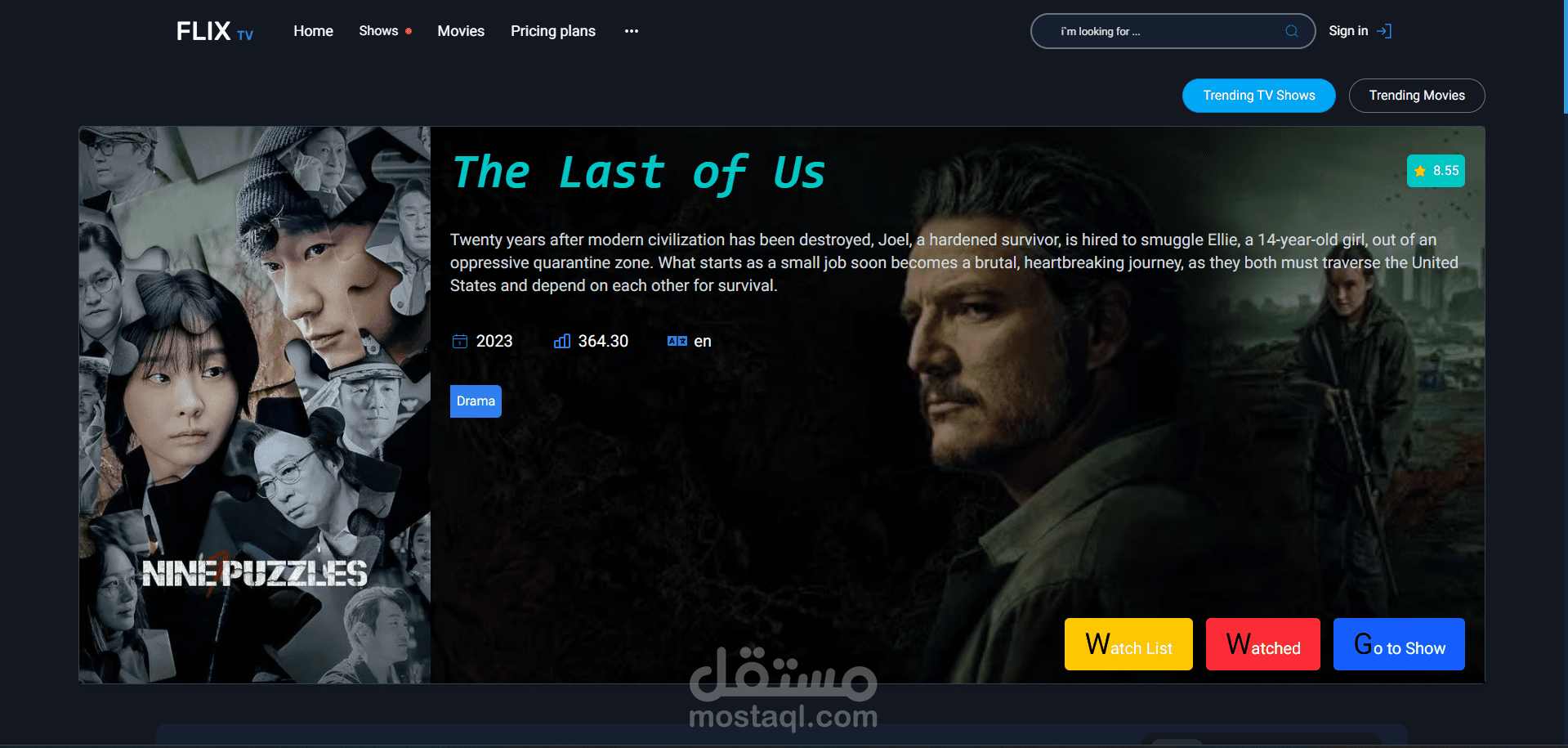Click the popularity chart icon beside 364.30
Viewport: 1568px width, 748px height.
pos(562,341)
